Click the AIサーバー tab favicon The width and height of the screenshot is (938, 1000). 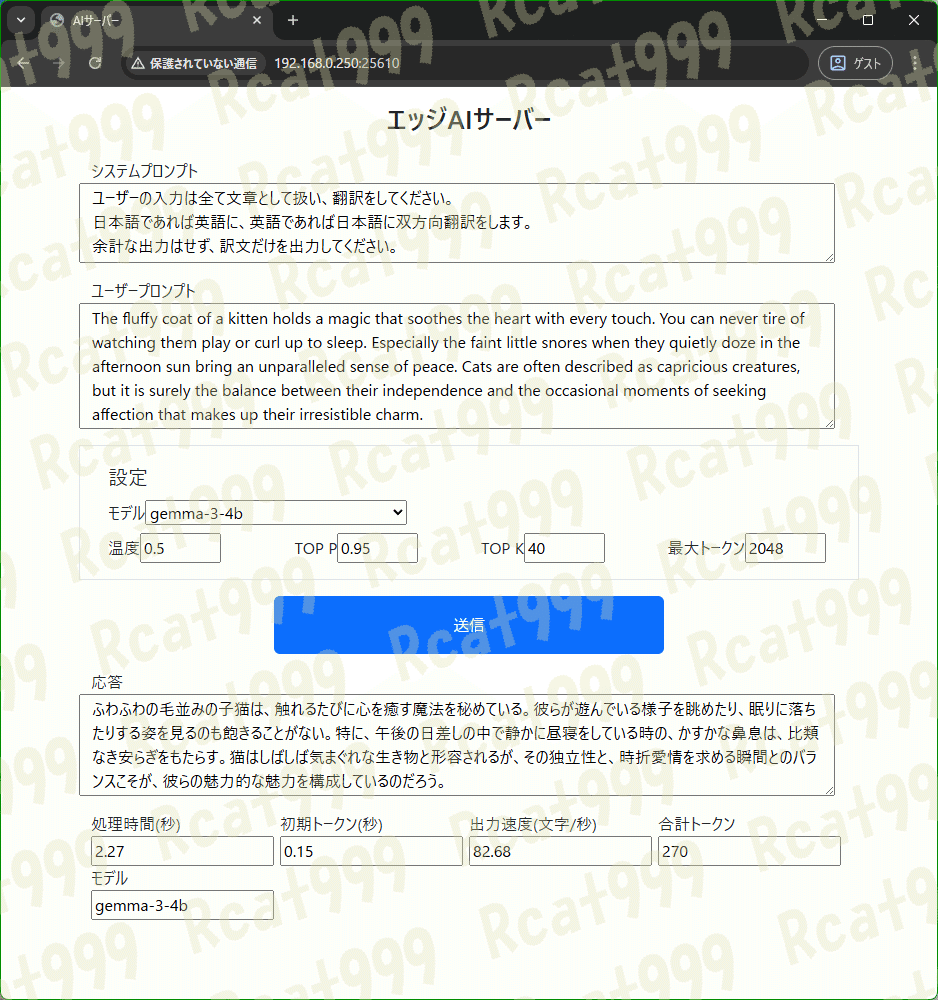[x=57, y=20]
